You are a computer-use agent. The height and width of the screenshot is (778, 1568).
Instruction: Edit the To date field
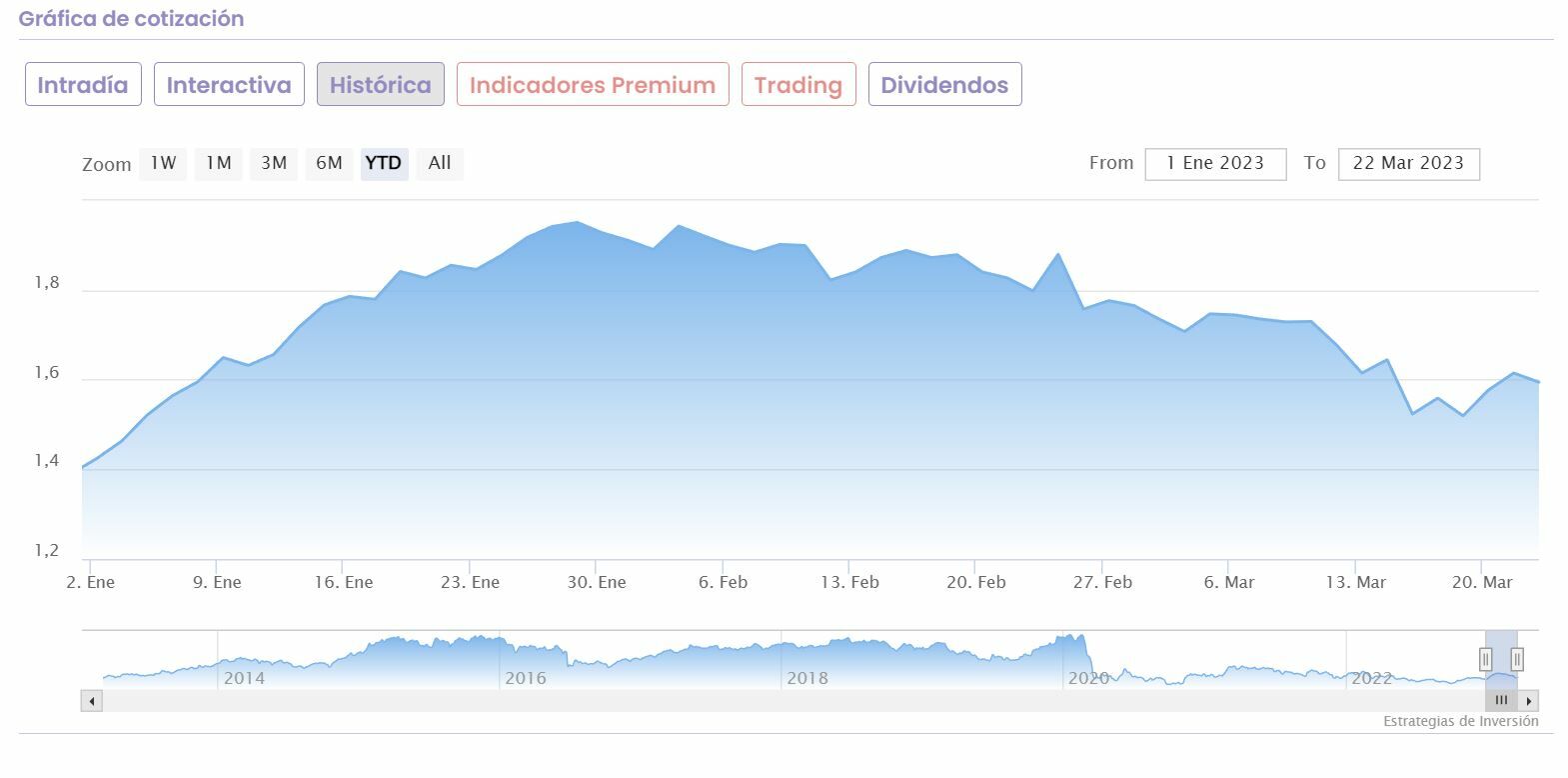pyautogui.click(x=1408, y=164)
